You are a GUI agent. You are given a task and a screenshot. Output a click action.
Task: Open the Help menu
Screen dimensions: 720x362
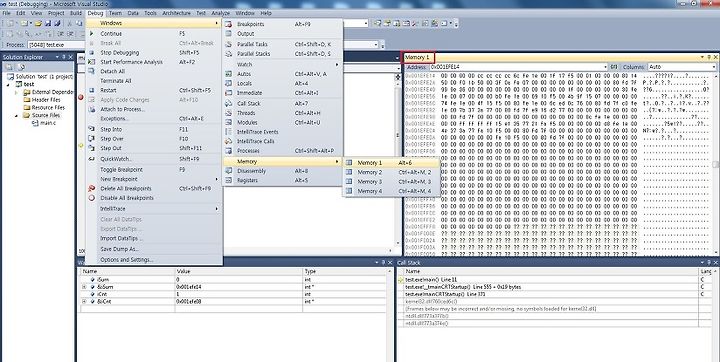point(266,13)
